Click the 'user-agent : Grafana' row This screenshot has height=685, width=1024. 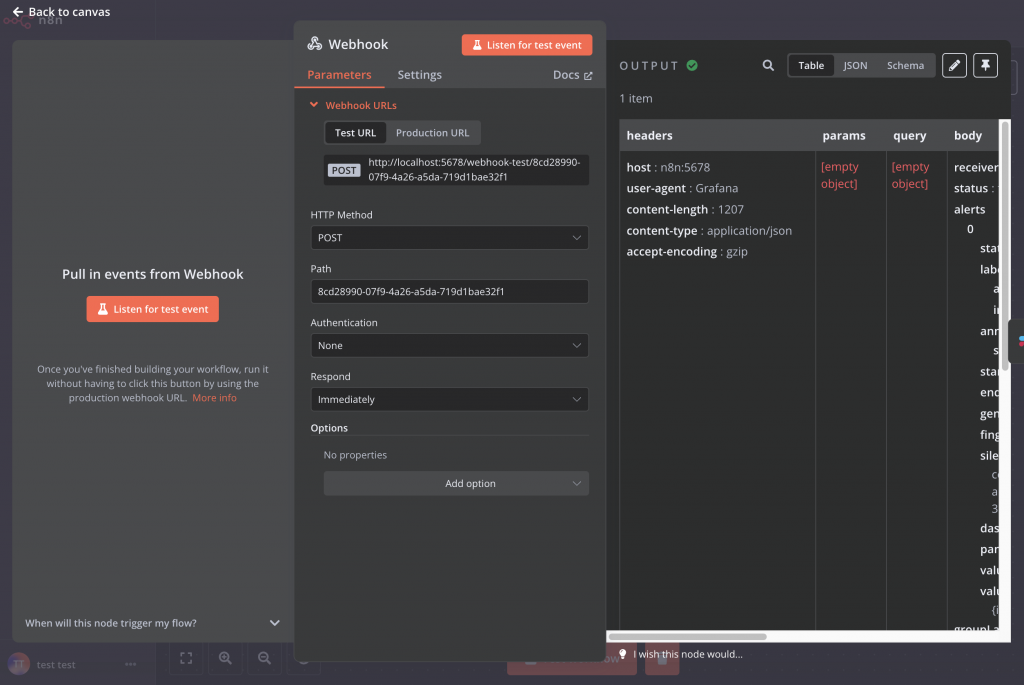tap(682, 188)
